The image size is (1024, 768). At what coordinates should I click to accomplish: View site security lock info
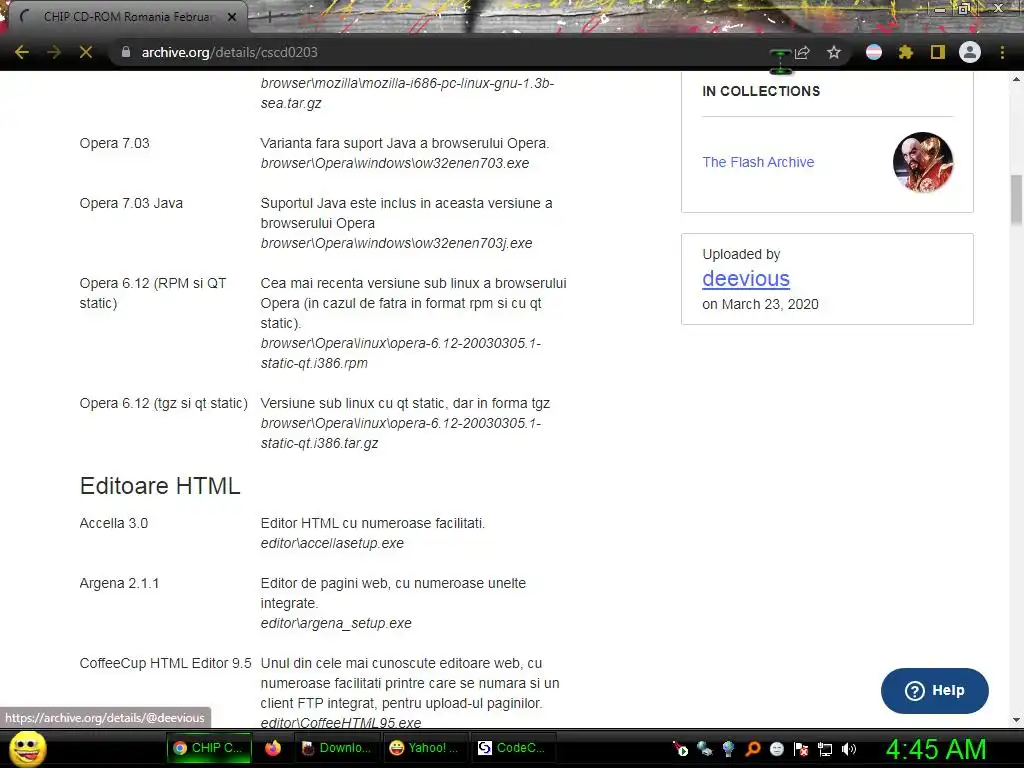[126, 52]
